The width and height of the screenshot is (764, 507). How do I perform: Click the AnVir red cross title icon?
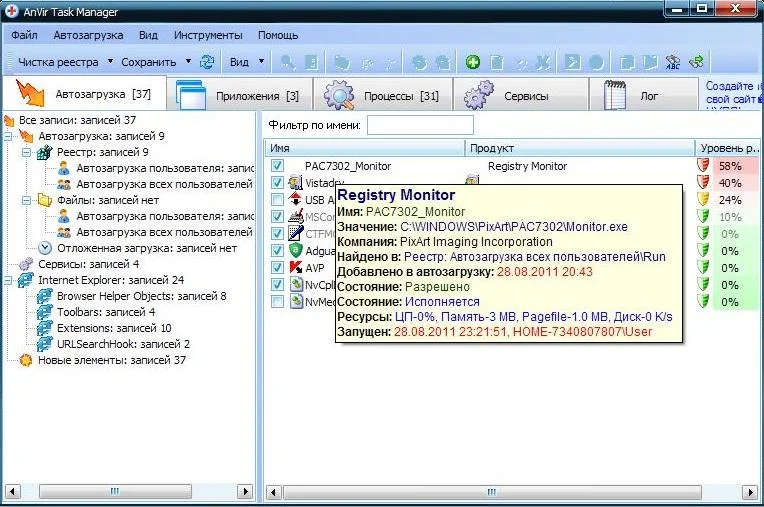pos(12,11)
